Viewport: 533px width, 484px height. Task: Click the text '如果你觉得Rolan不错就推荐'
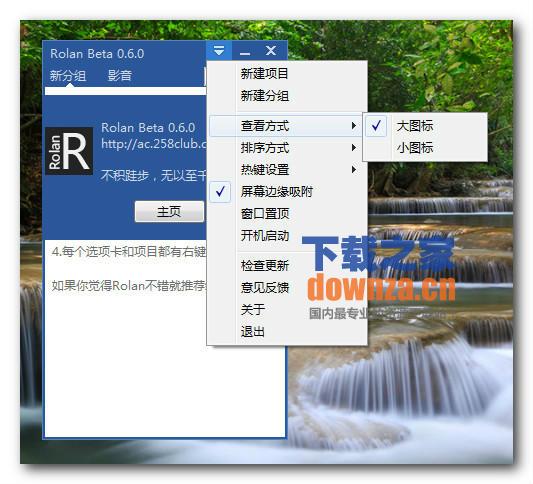(129, 286)
